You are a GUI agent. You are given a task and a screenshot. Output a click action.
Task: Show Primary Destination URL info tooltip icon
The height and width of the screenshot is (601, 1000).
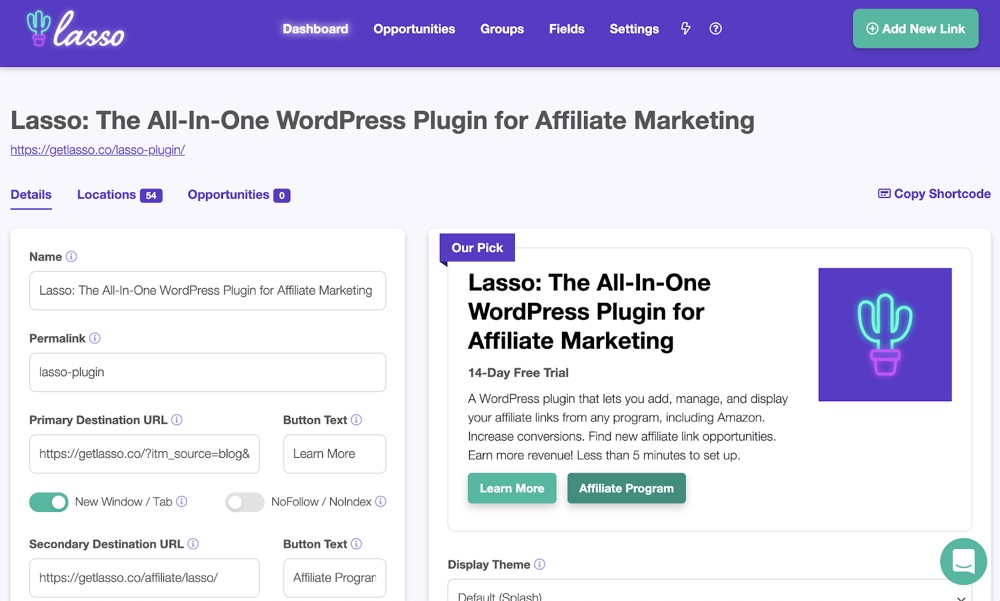coord(177,420)
